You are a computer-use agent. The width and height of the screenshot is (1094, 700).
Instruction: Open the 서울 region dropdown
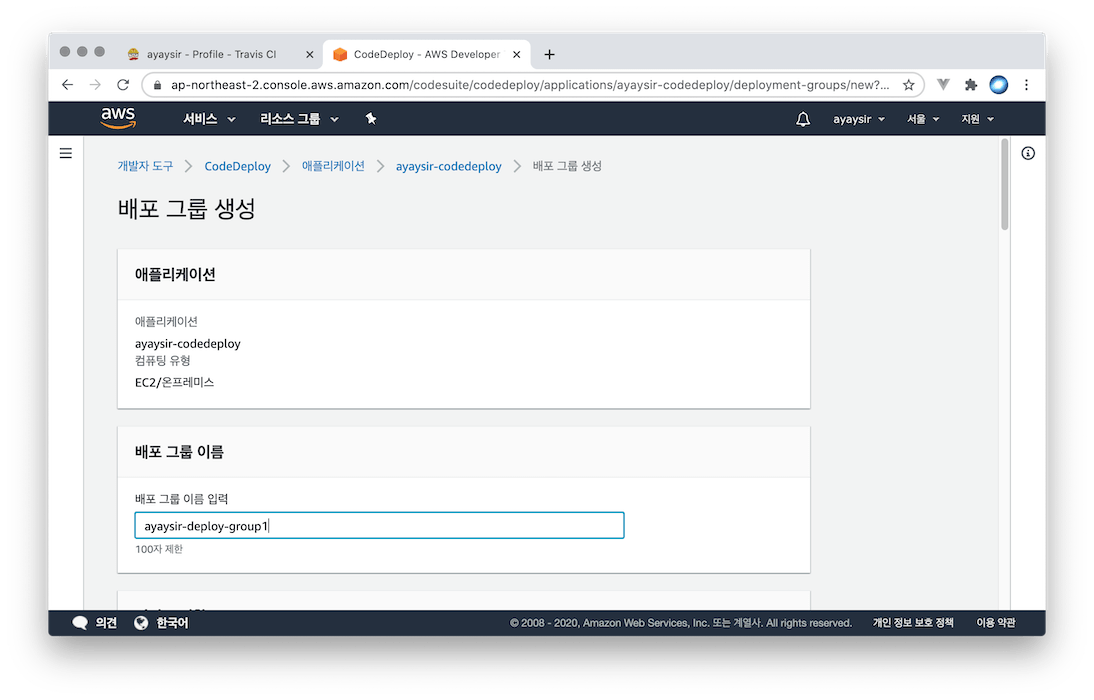pyautogui.click(x=923, y=119)
